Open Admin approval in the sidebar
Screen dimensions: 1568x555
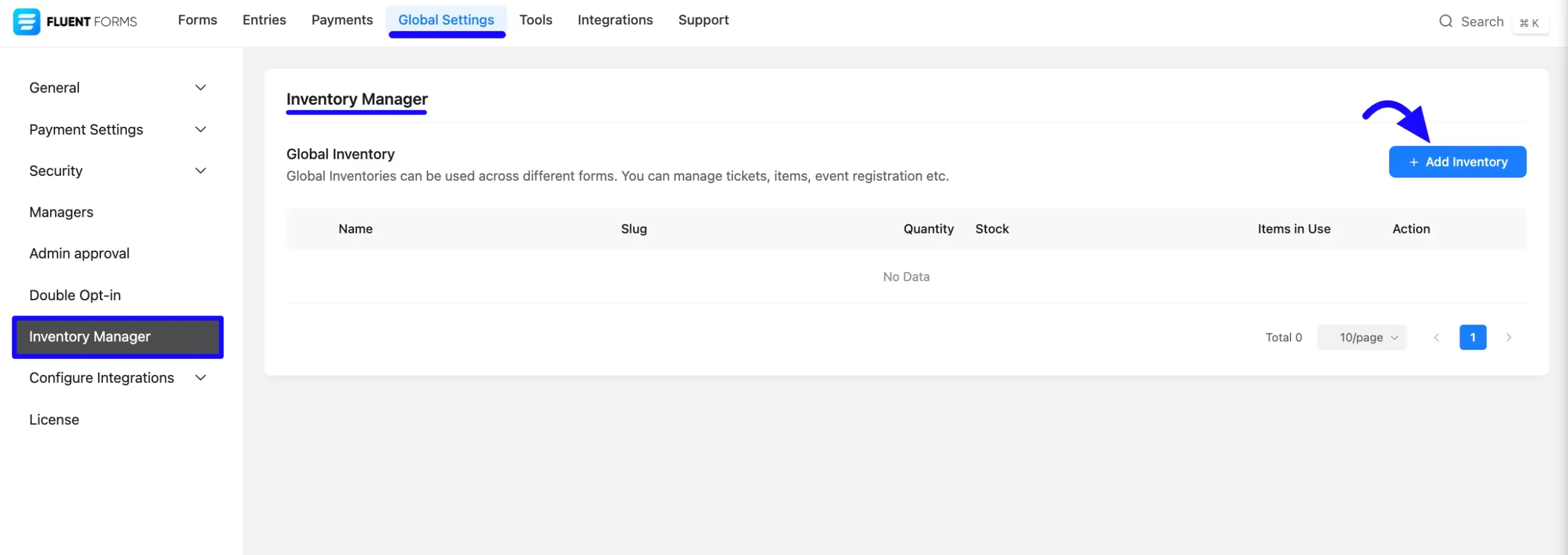[x=79, y=253]
